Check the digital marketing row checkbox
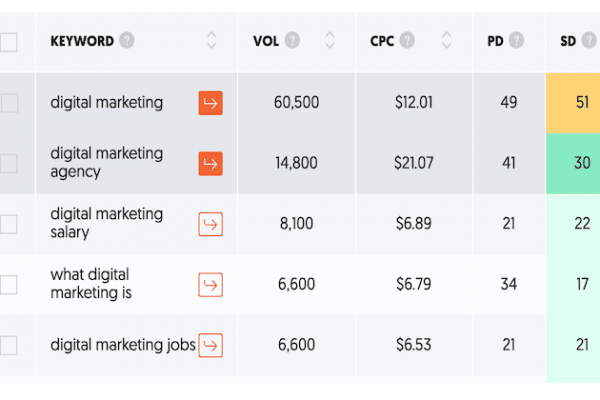This screenshot has width=600, height=400. [8, 103]
